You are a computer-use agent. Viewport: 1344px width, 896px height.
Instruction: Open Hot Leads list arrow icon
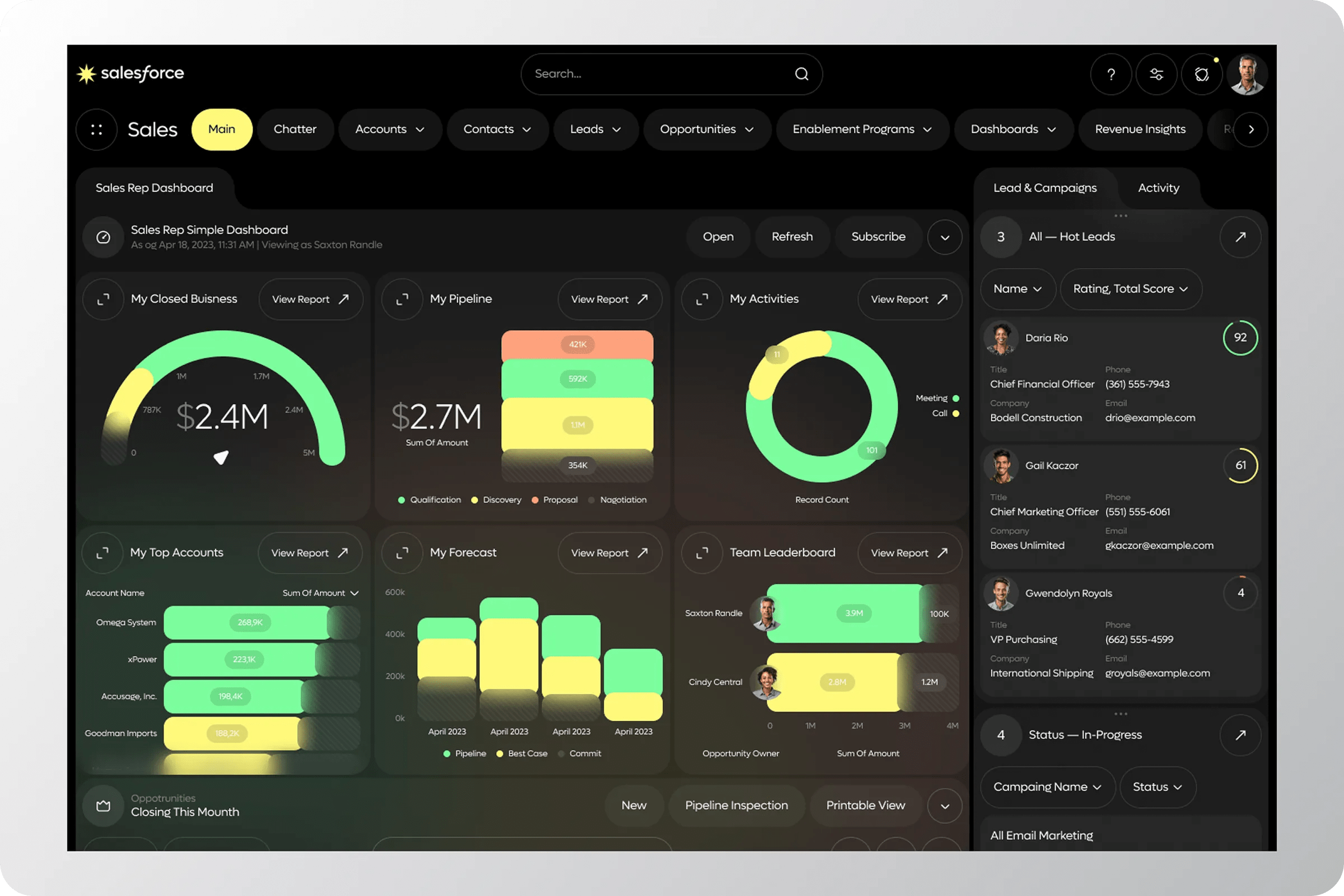click(x=1239, y=236)
